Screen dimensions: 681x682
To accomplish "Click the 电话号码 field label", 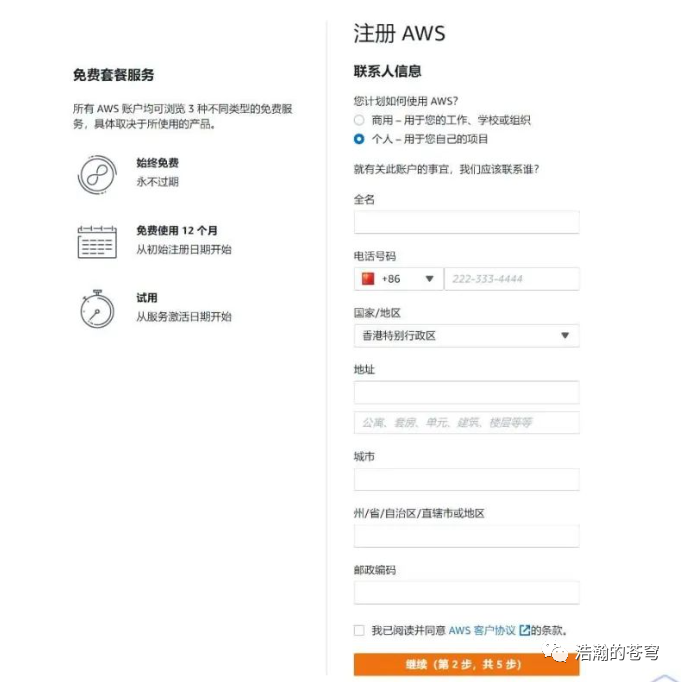I will [x=374, y=256].
